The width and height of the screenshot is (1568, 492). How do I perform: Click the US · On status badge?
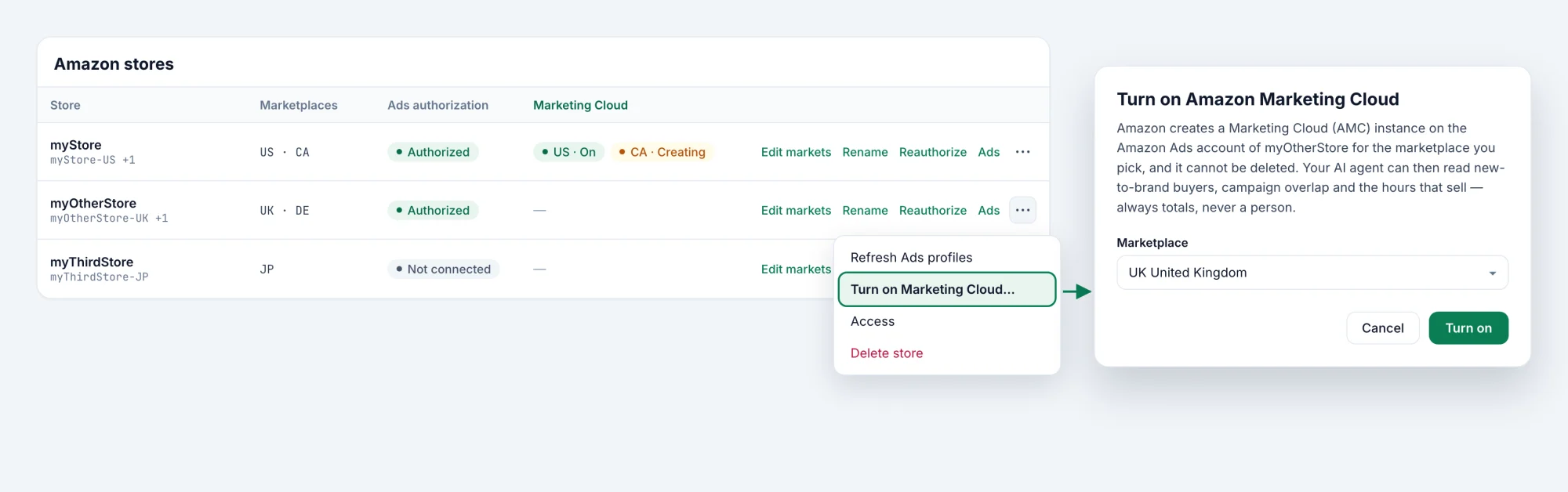click(568, 152)
